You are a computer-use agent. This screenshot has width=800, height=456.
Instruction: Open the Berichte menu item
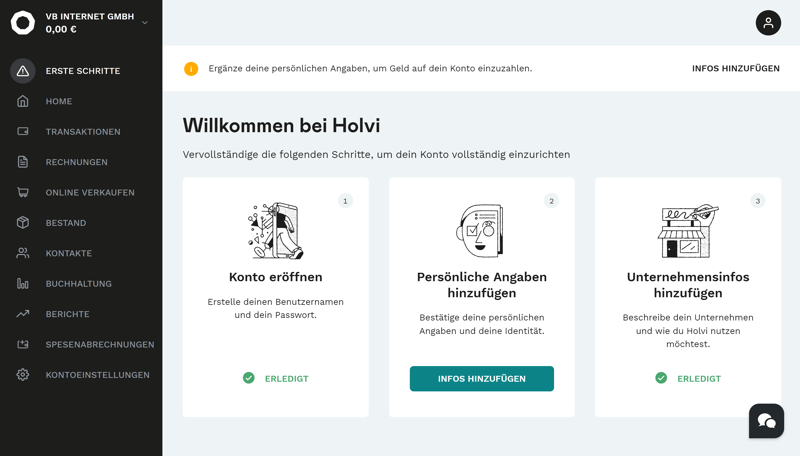67,314
